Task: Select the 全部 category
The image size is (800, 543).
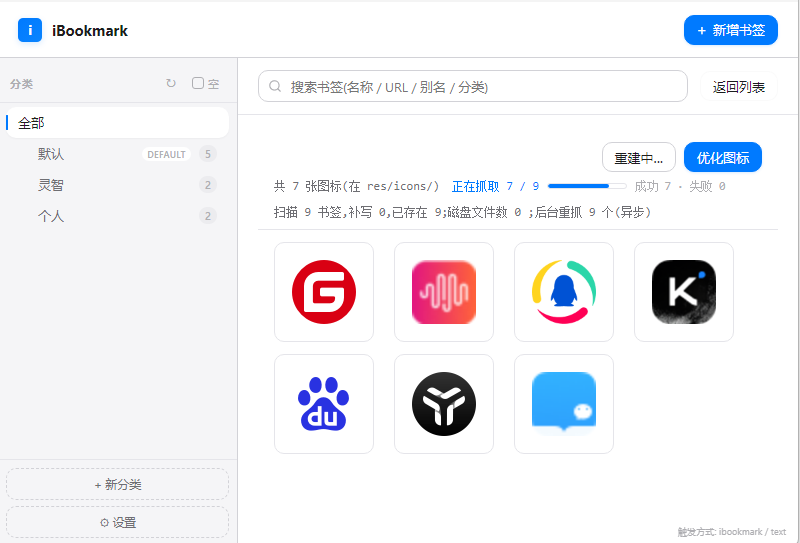Action: tap(117, 122)
